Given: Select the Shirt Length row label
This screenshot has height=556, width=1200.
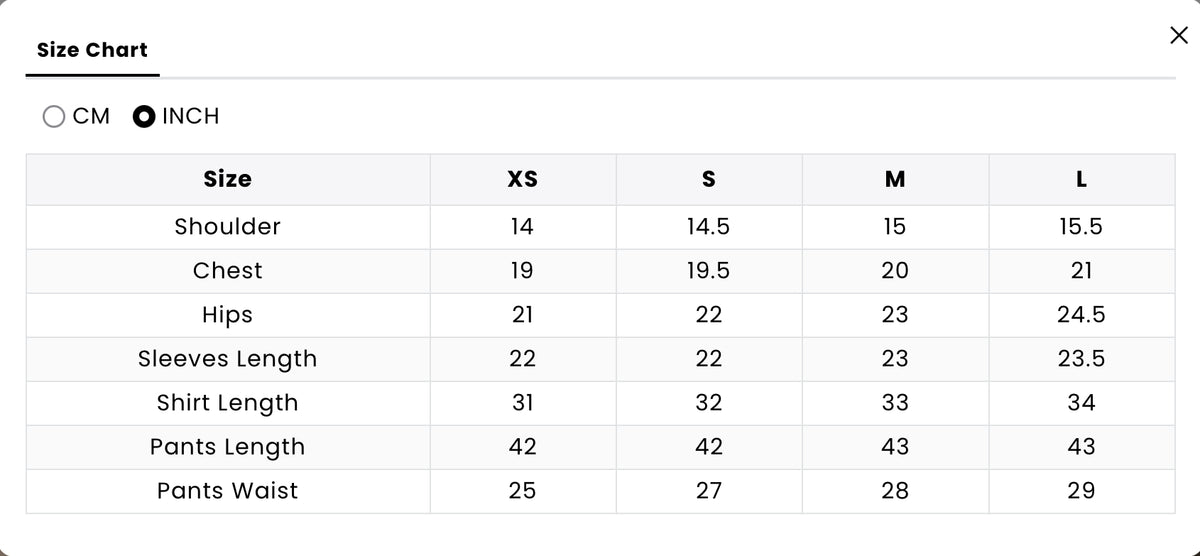Looking at the screenshot, I should [228, 403].
